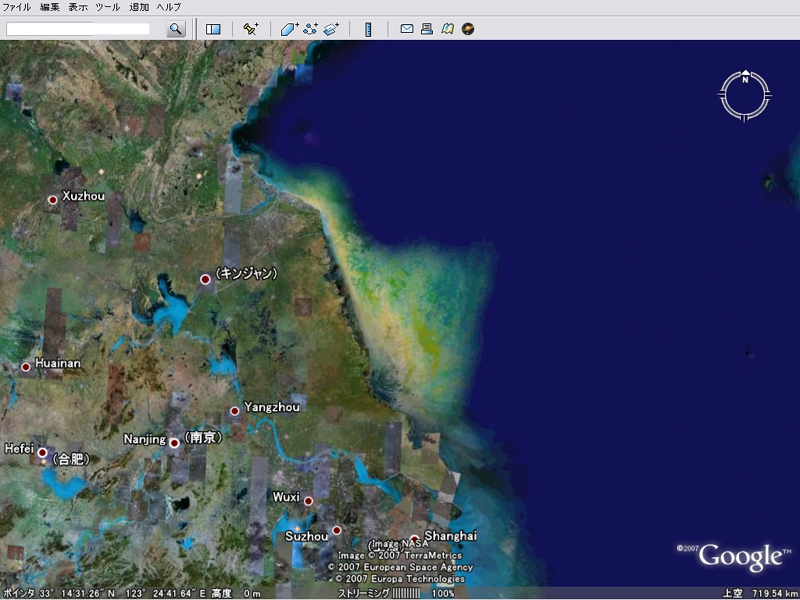This screenshot has width=800, height=600.
Task: Click the Yangzhou placemark dot
Action: point(235,411)
